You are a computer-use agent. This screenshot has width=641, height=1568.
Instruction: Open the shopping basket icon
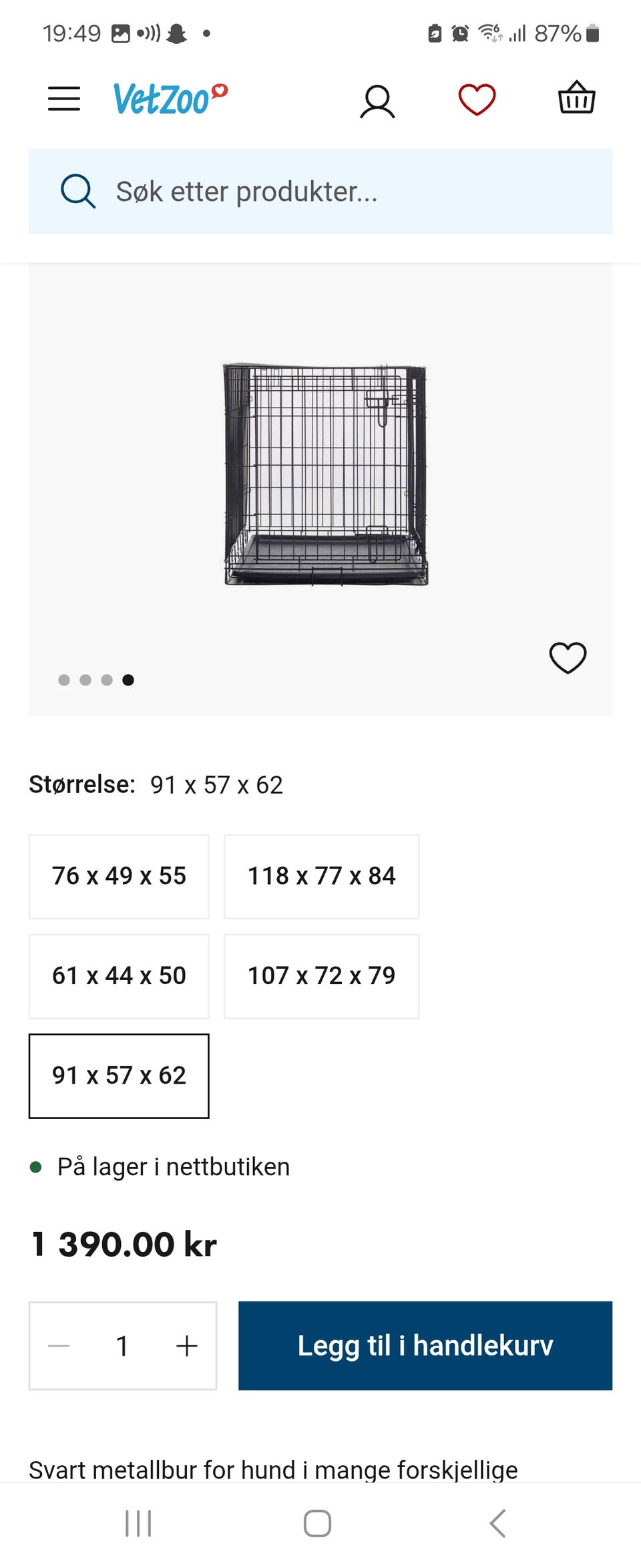tap(576, 98)
